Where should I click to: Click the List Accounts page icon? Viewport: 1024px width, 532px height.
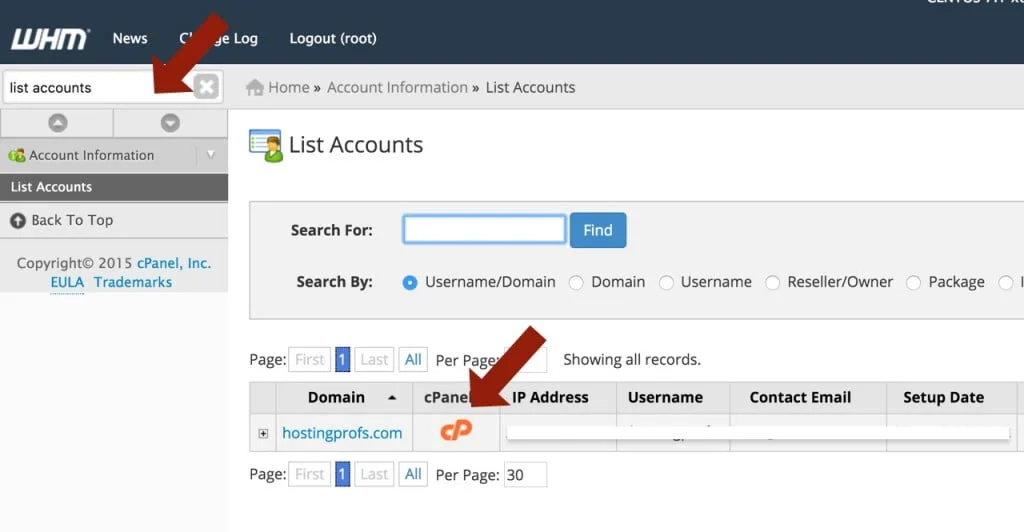tap(265, 146)
